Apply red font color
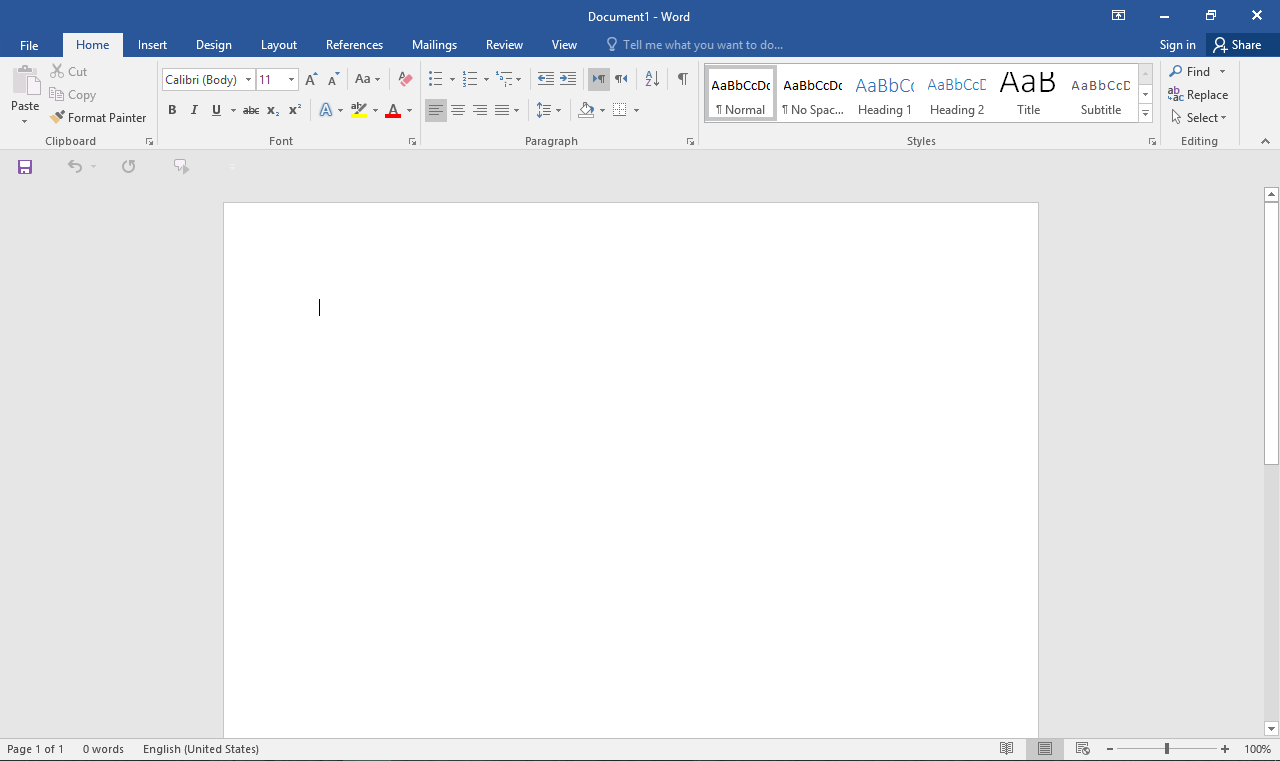This screenshot has width=1280, height=761. [x=393, y=110]
